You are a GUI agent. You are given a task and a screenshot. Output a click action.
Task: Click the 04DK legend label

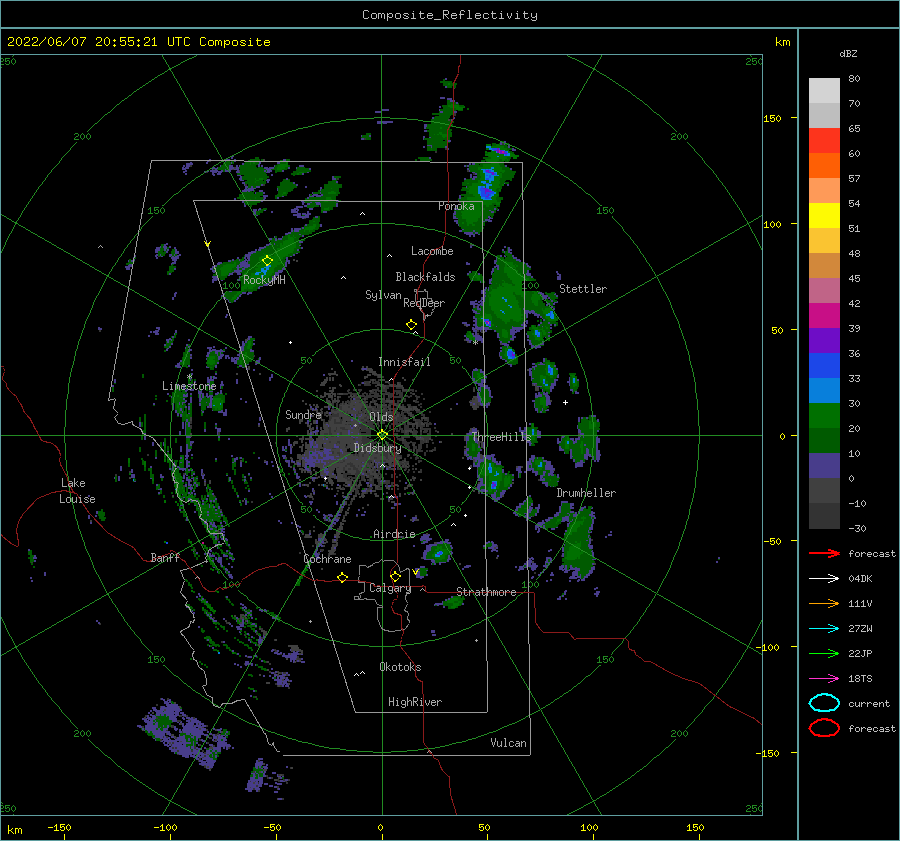[x=860, y=579]
